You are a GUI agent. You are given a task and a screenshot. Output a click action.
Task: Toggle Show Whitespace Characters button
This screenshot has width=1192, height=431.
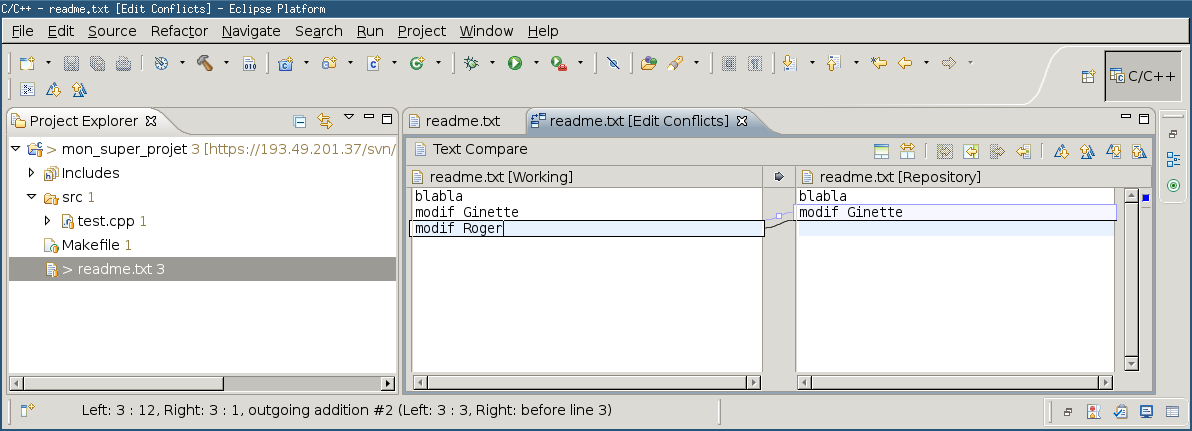755,63
